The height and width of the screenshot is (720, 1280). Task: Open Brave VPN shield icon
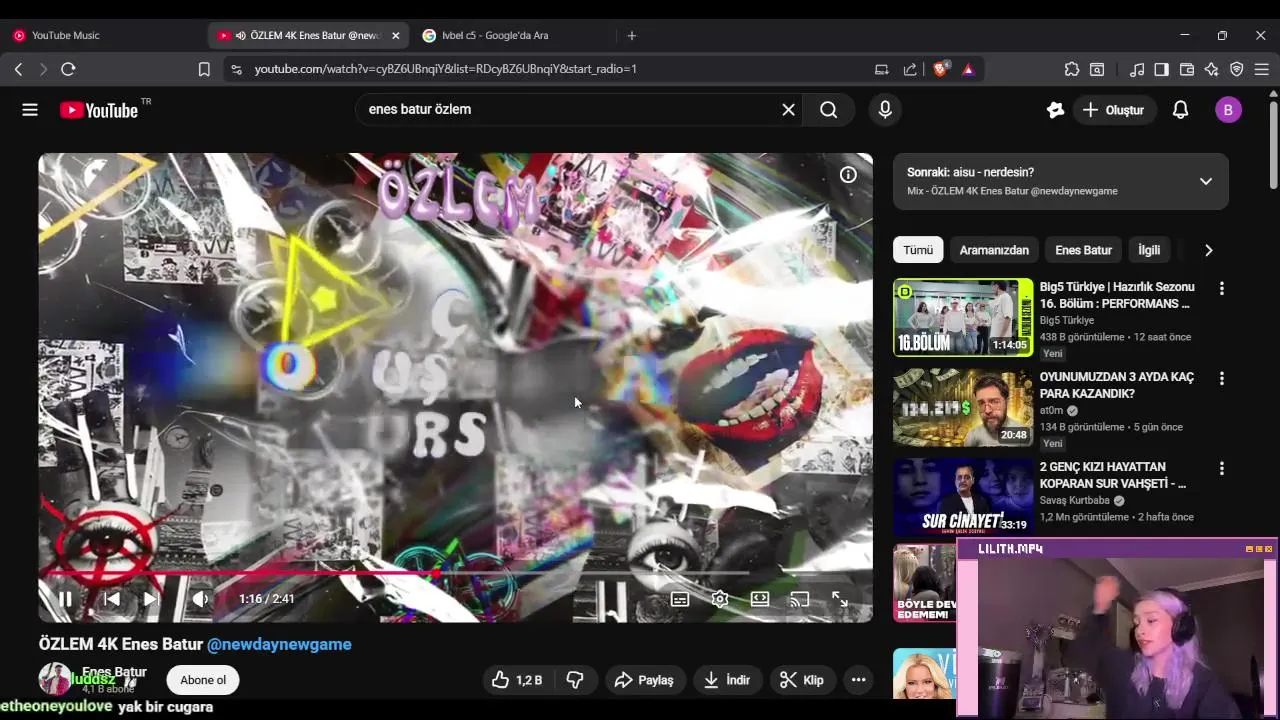point(1237,69)
